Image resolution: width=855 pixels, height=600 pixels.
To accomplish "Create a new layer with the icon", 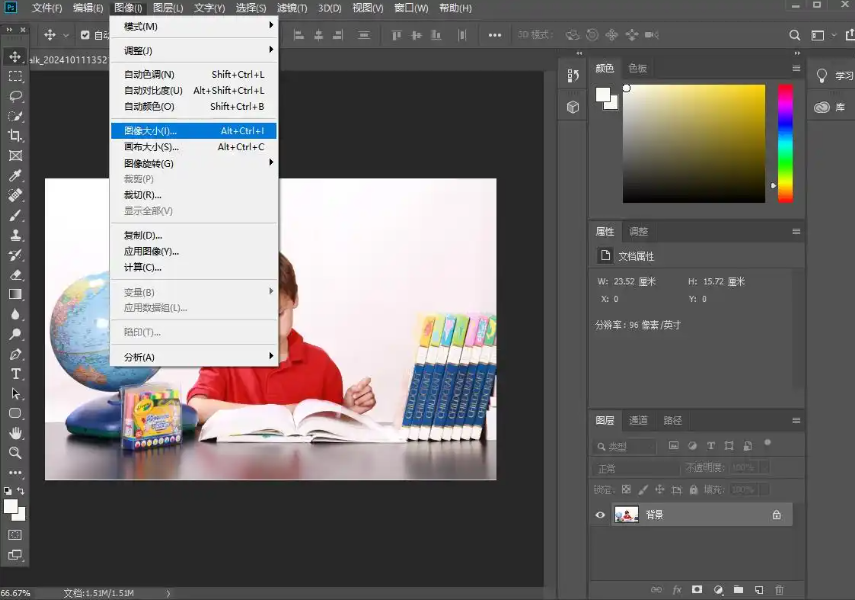I will 759,590.
